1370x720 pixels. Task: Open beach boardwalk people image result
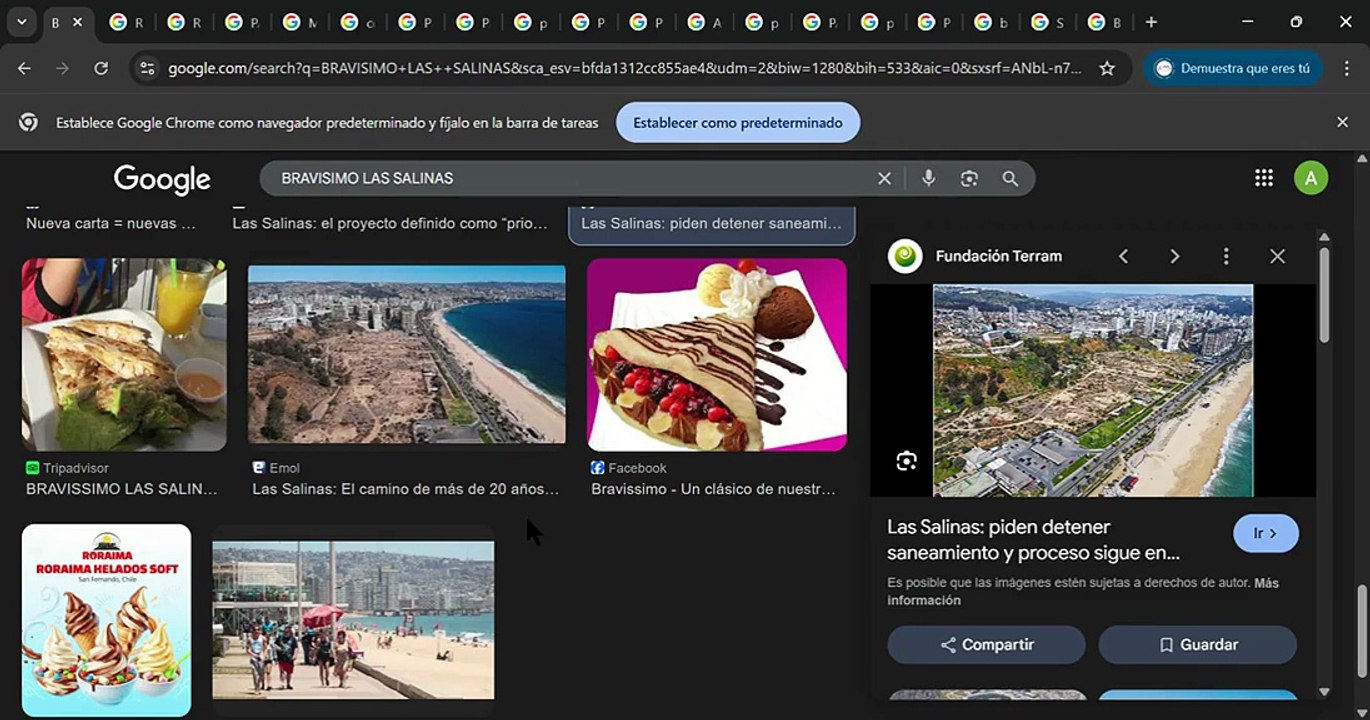coord(353,620)
